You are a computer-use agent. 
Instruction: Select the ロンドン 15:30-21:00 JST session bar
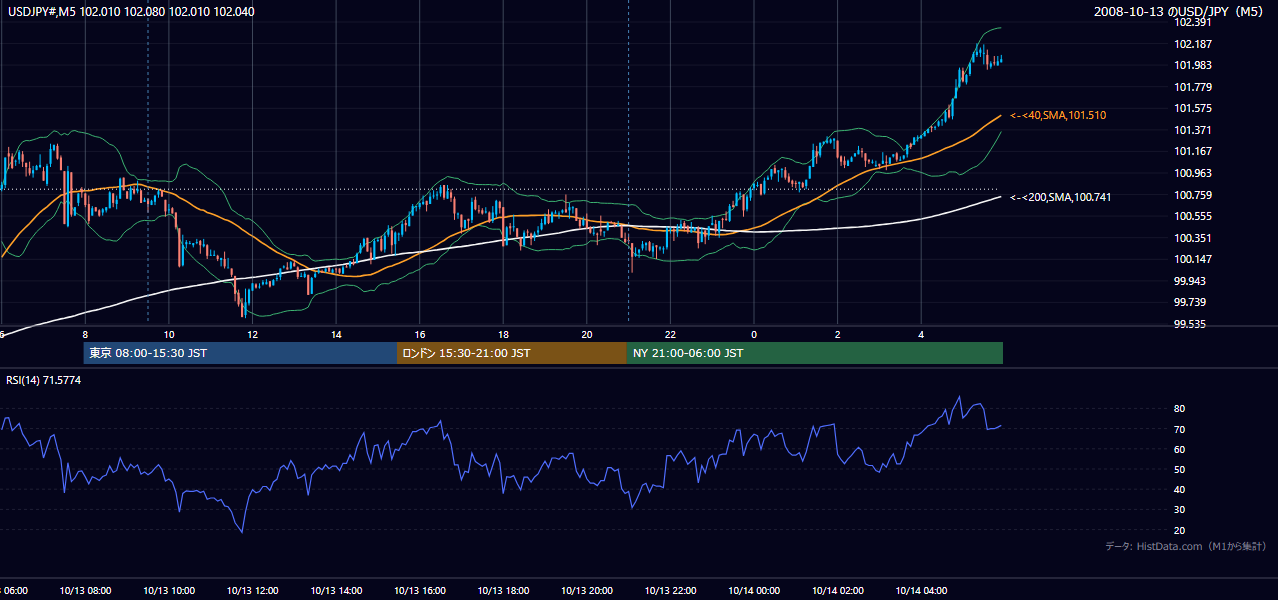[x=511, y=353]
